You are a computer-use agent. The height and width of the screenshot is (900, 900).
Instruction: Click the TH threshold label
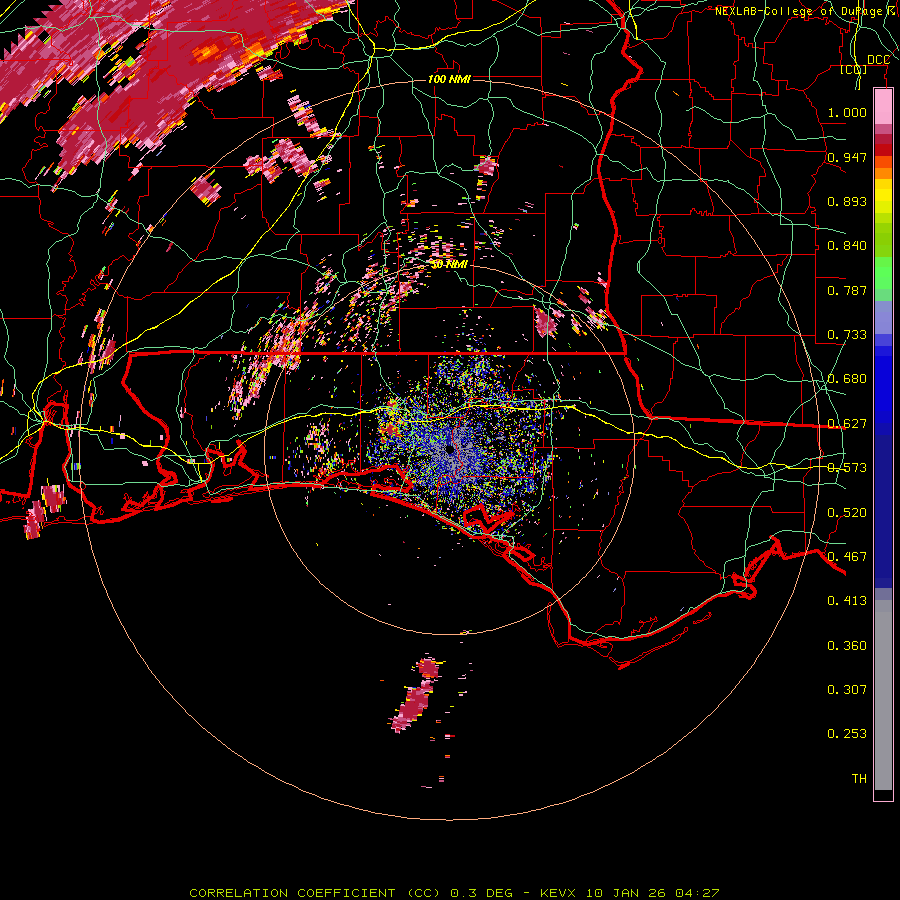click(x=859, y=779)
